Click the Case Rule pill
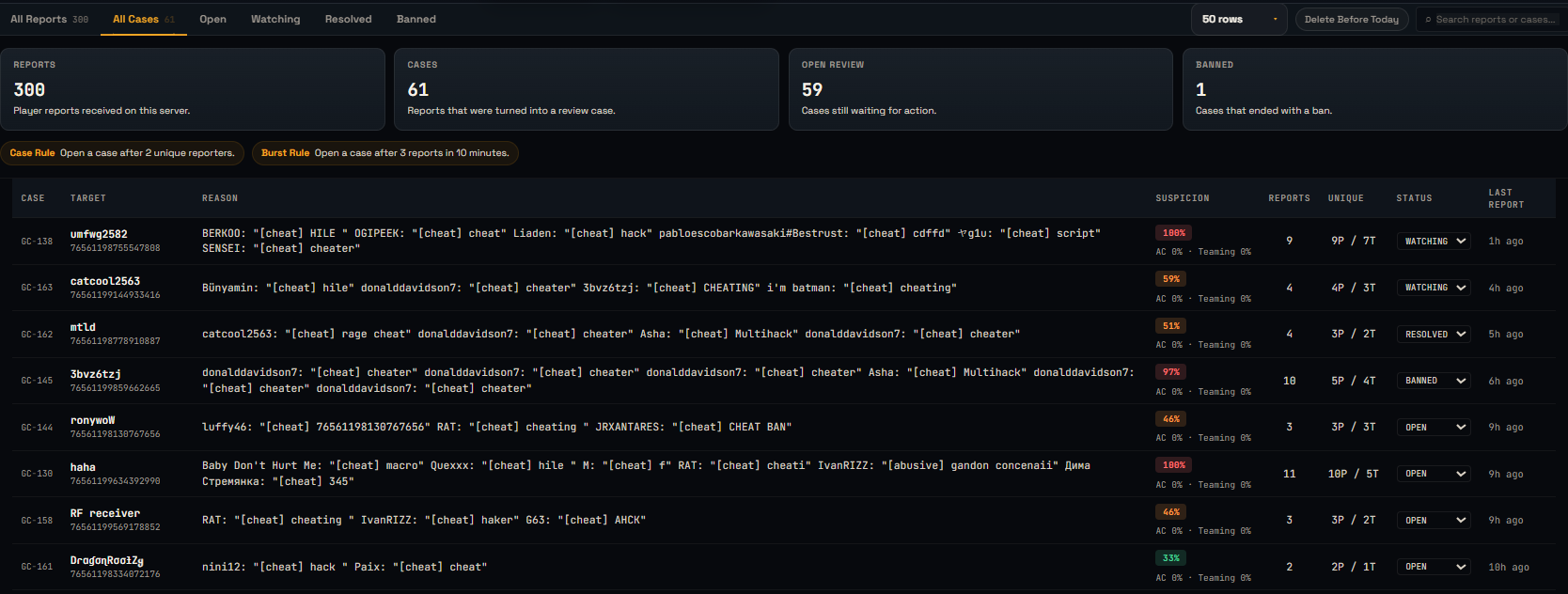1568x594 pixels. pos(122,153)
